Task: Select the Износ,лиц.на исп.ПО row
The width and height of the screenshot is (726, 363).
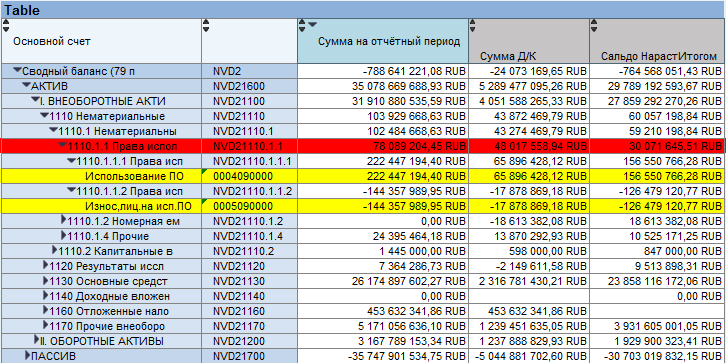Action: click(x=363, y=206)
